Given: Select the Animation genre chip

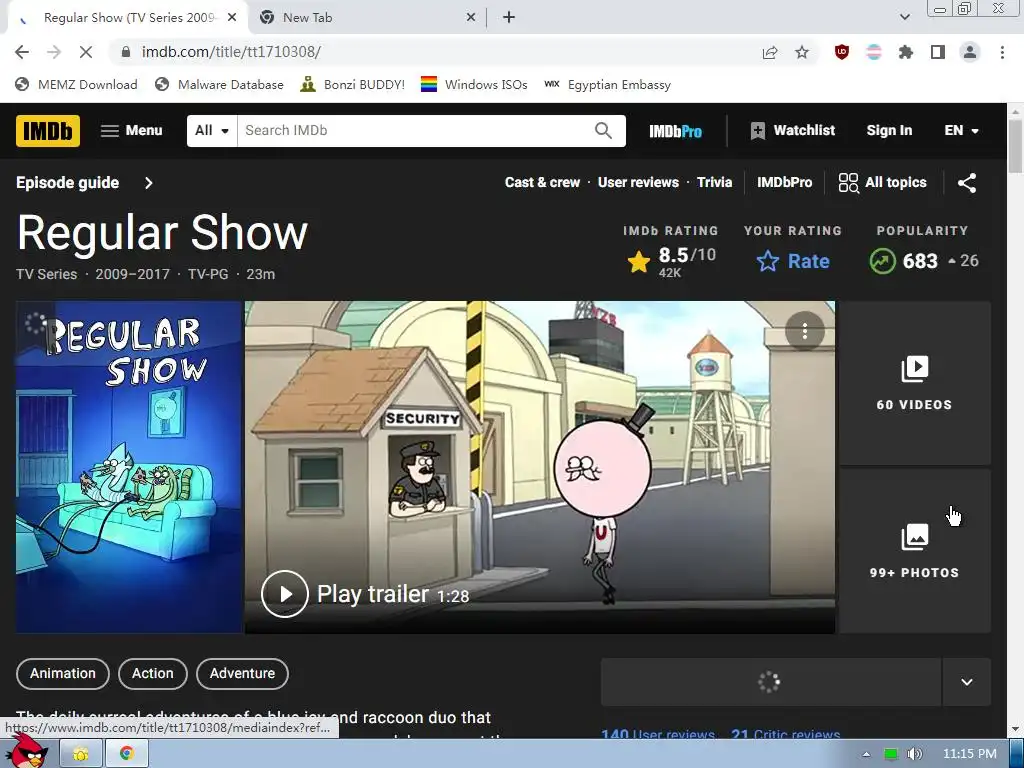Looking at the screenshot, I should point(63,673).
